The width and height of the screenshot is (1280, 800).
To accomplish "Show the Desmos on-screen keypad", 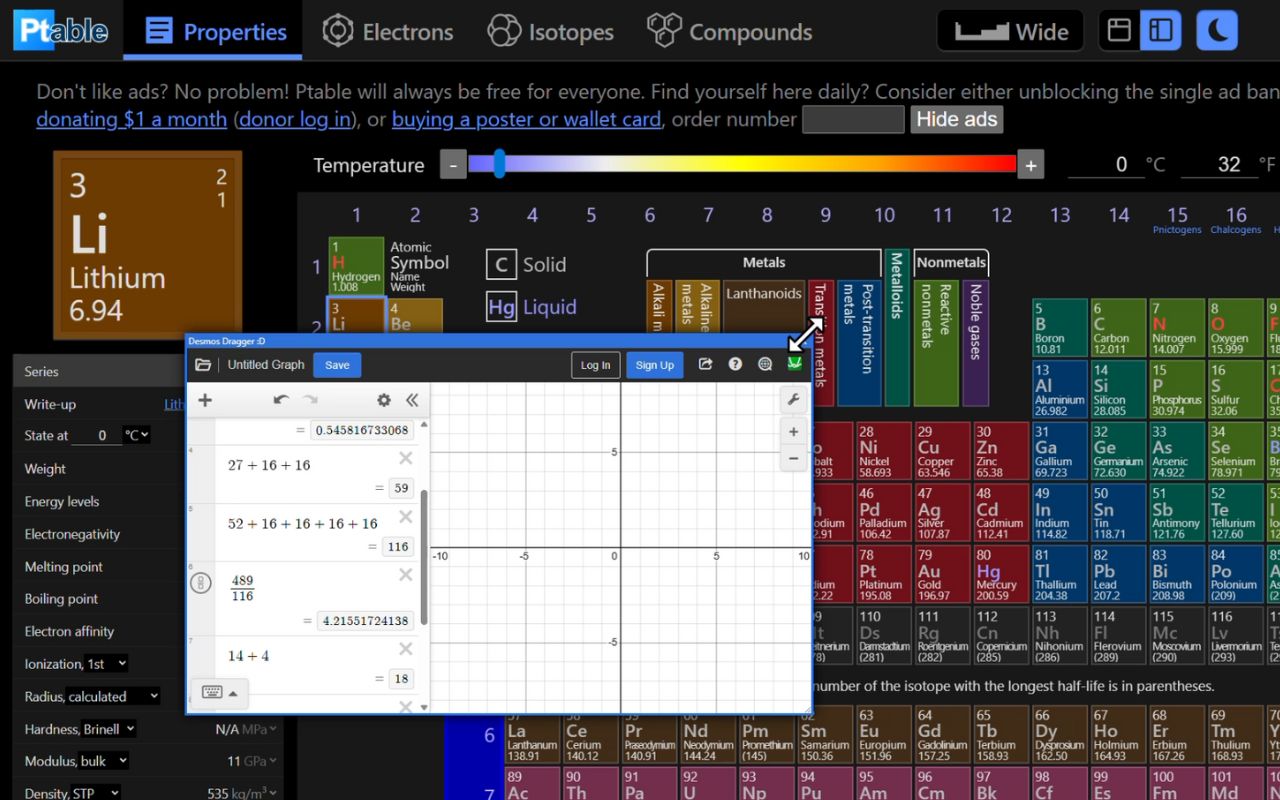I will (219, 692).
